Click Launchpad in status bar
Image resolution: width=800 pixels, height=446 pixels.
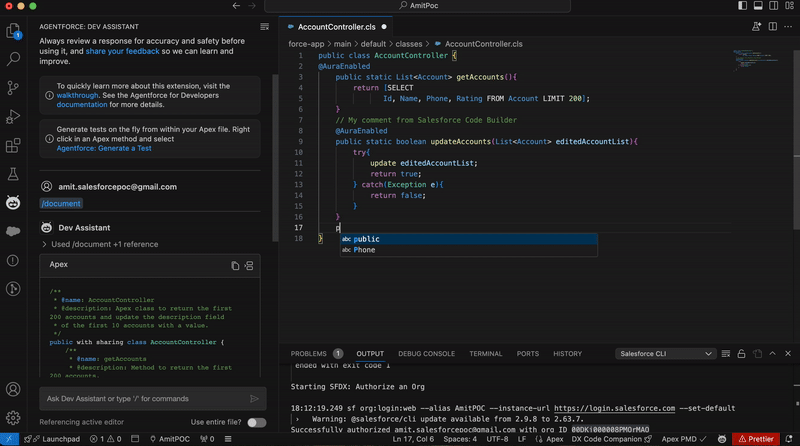[52, 439]
